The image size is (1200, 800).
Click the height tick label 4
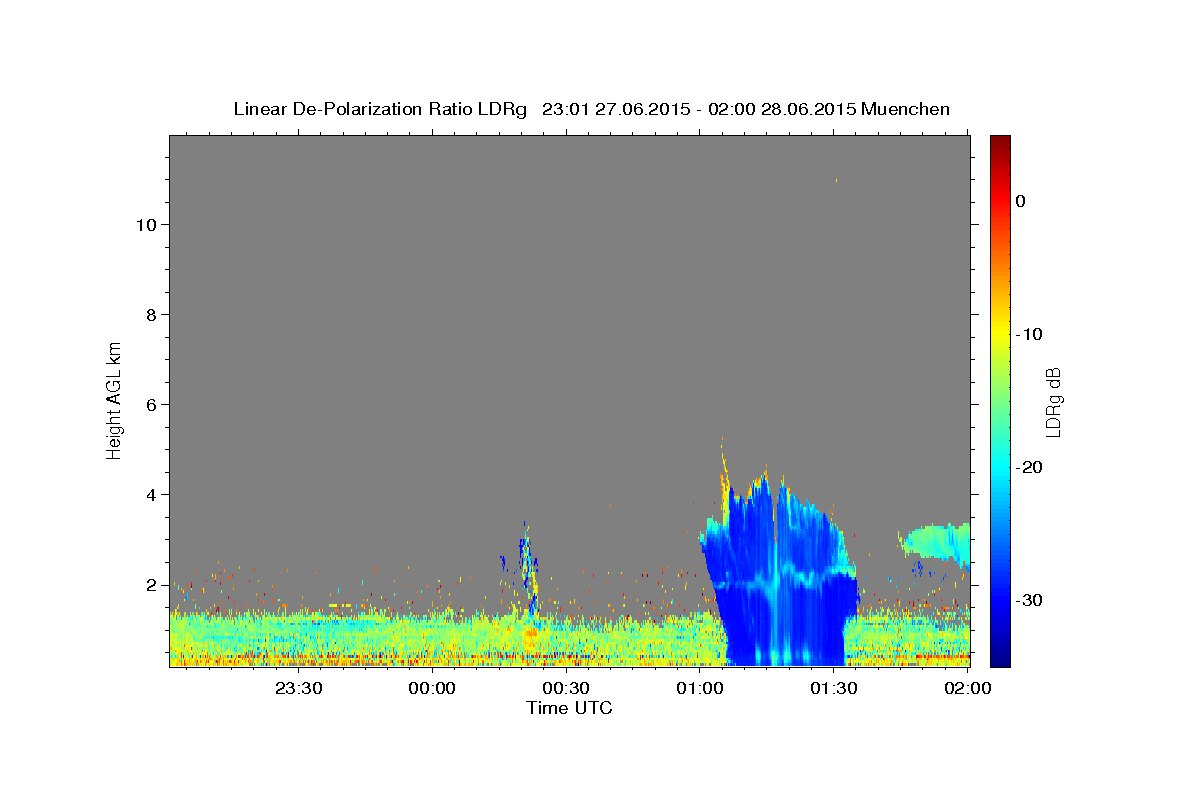coord(151,494)
